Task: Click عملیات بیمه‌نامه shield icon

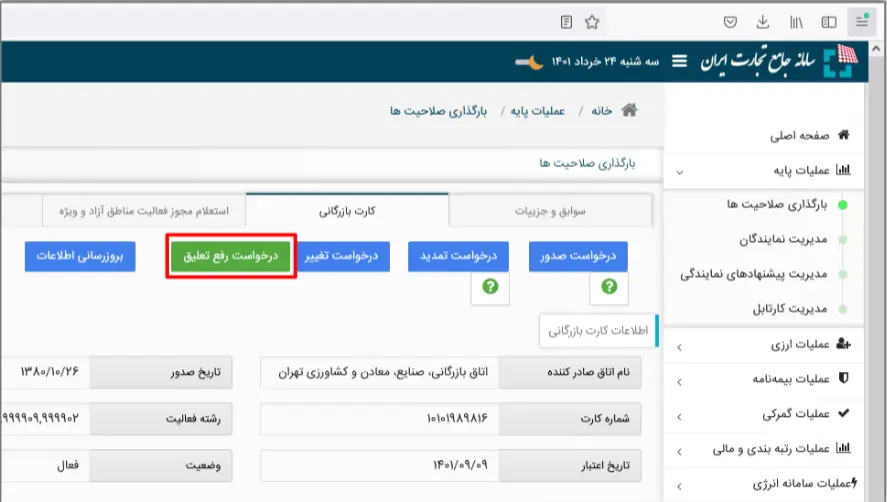Action: pyautogui.click(x=843, y=378)
